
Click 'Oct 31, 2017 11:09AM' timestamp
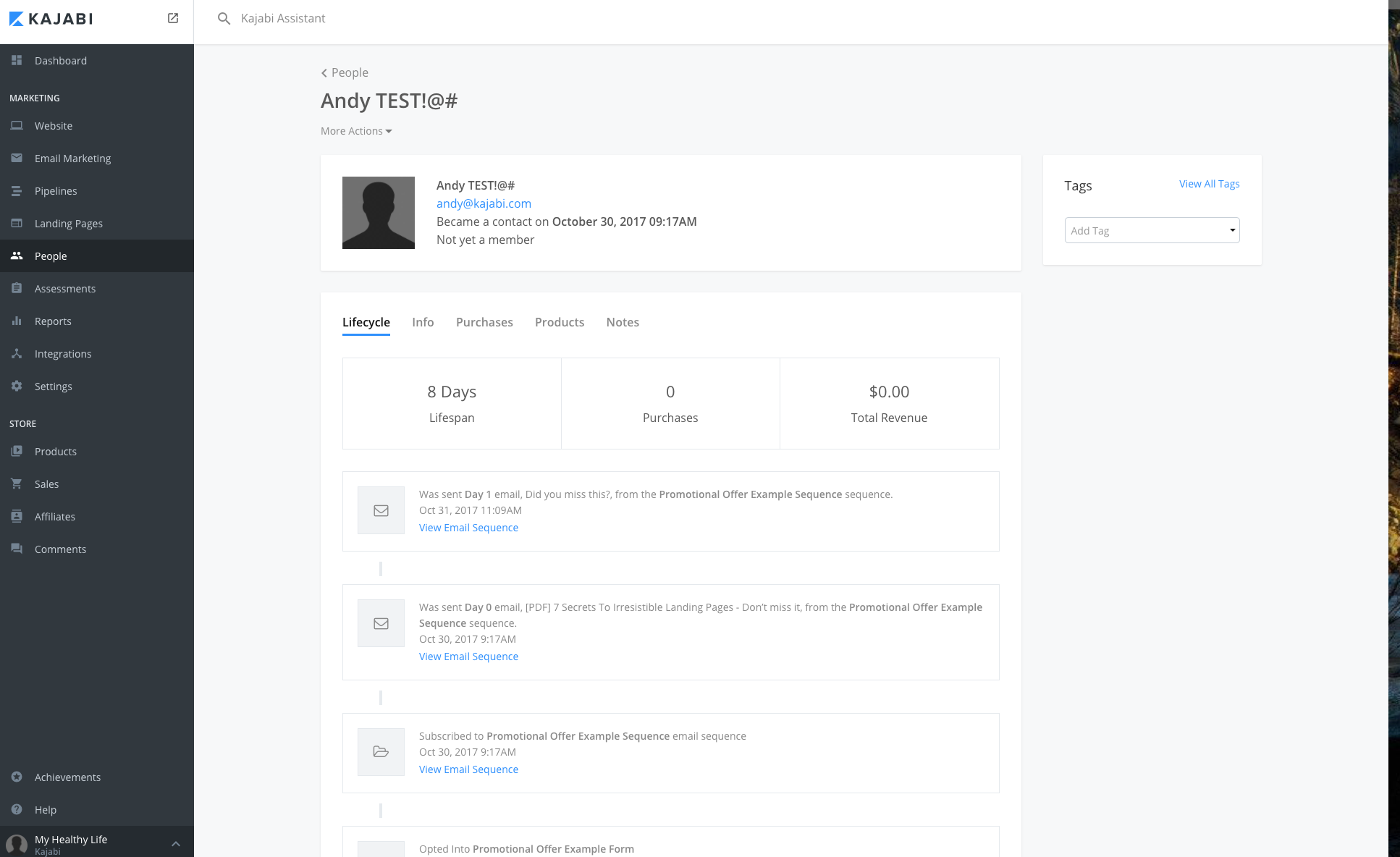471,510
